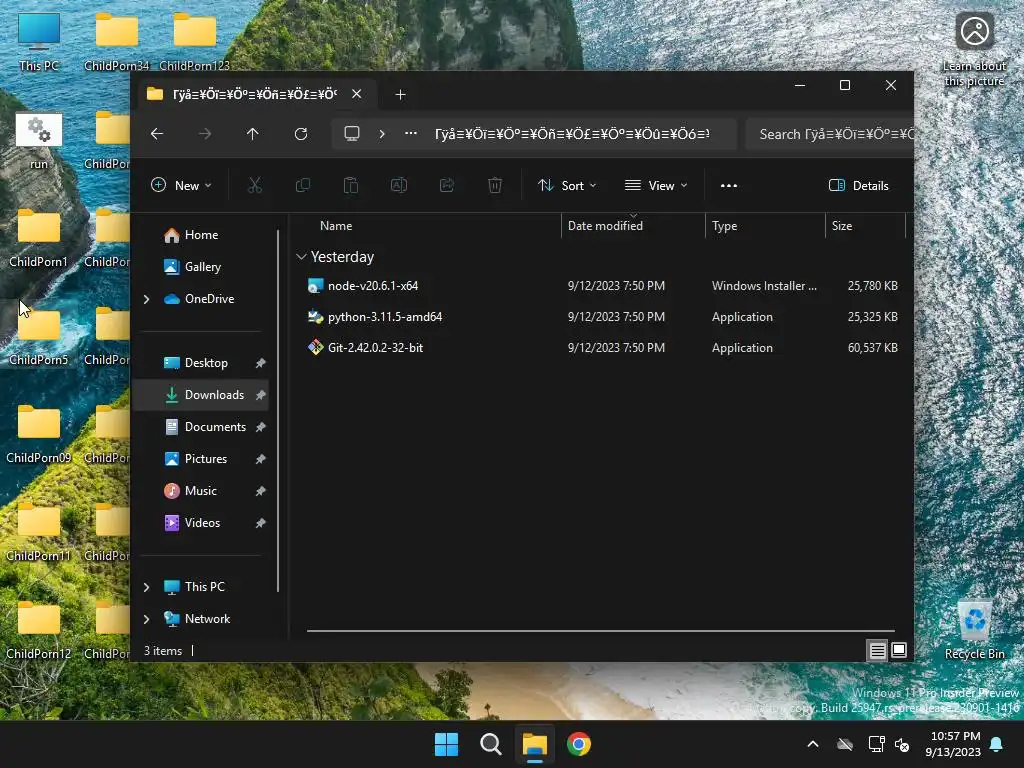The width and height of the screenshot is (1024, 768).
Task: Open the New item dropdown
Action: [181, 185]
